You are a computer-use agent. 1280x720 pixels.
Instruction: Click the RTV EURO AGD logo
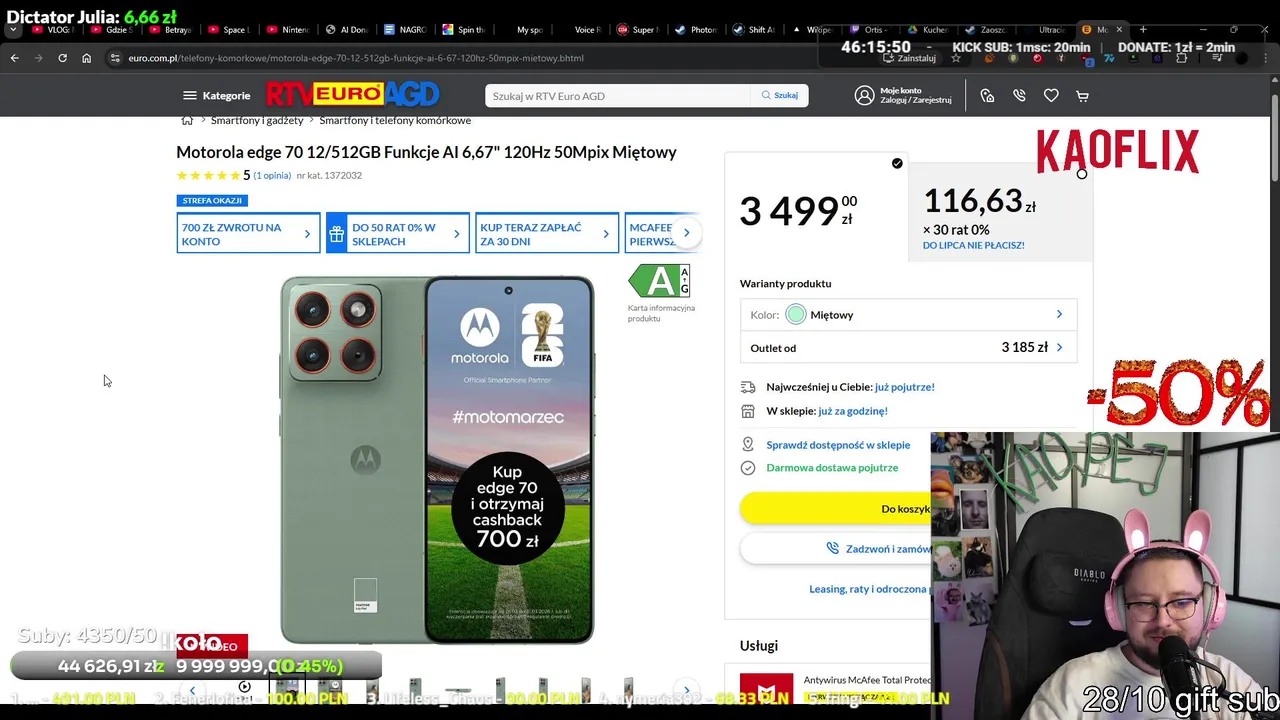click(x=352, y=95)
